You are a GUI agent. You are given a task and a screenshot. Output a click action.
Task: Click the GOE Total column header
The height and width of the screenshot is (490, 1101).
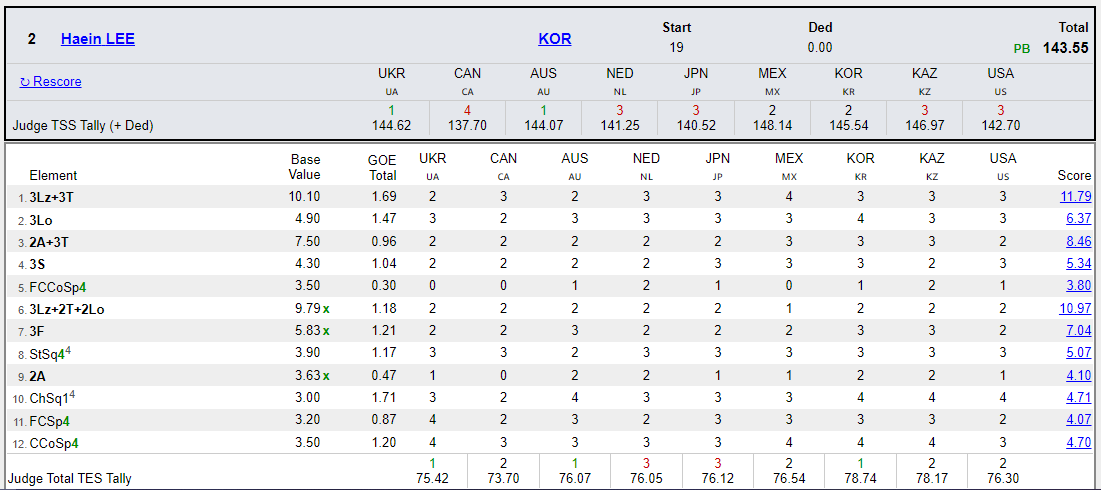coord(382,167)
